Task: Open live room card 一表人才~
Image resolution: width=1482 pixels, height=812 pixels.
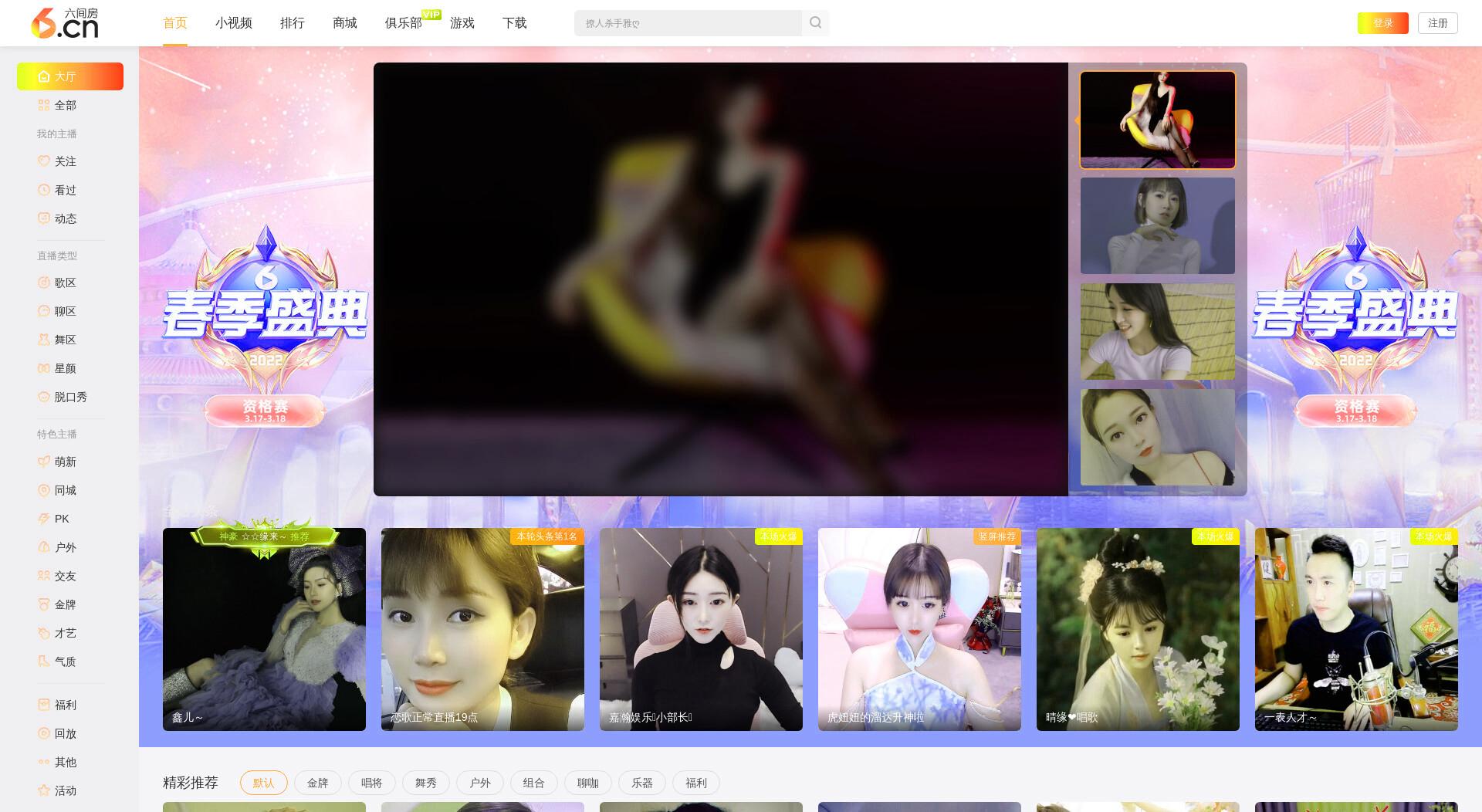Action: coord(1356,629)
